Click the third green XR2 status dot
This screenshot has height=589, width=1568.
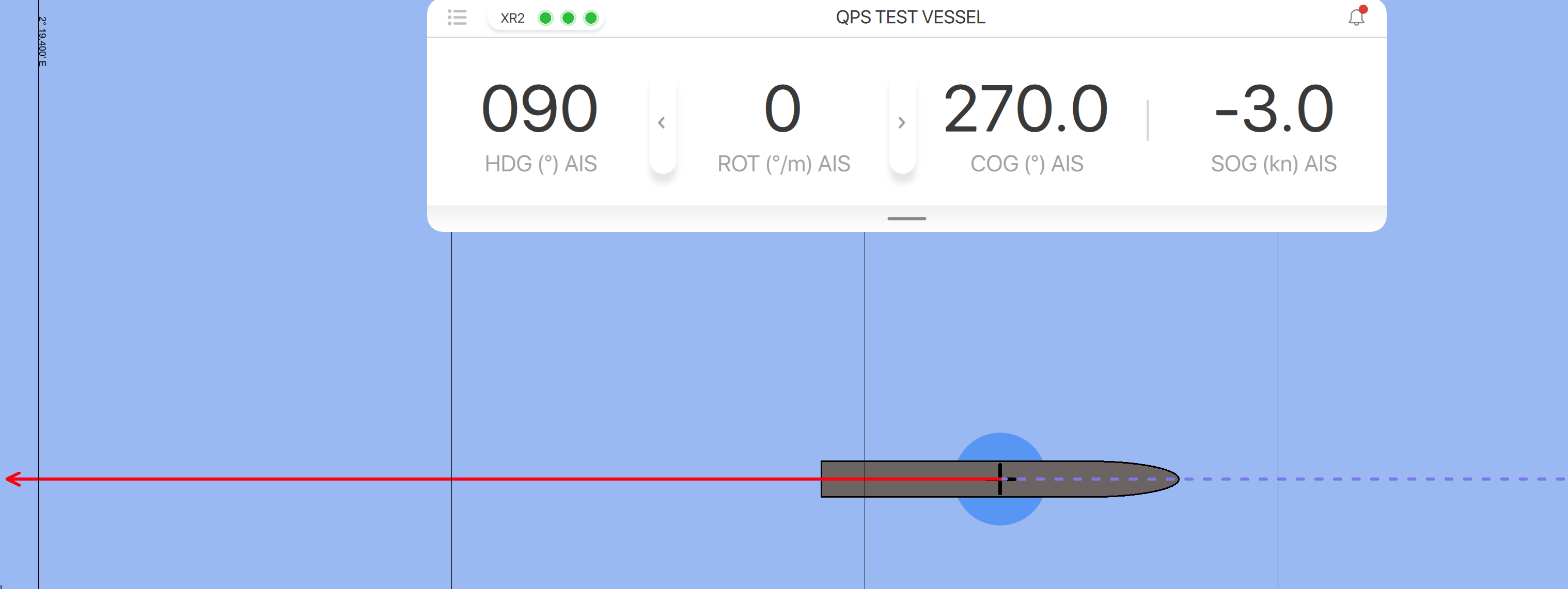(x=590, y=18)
